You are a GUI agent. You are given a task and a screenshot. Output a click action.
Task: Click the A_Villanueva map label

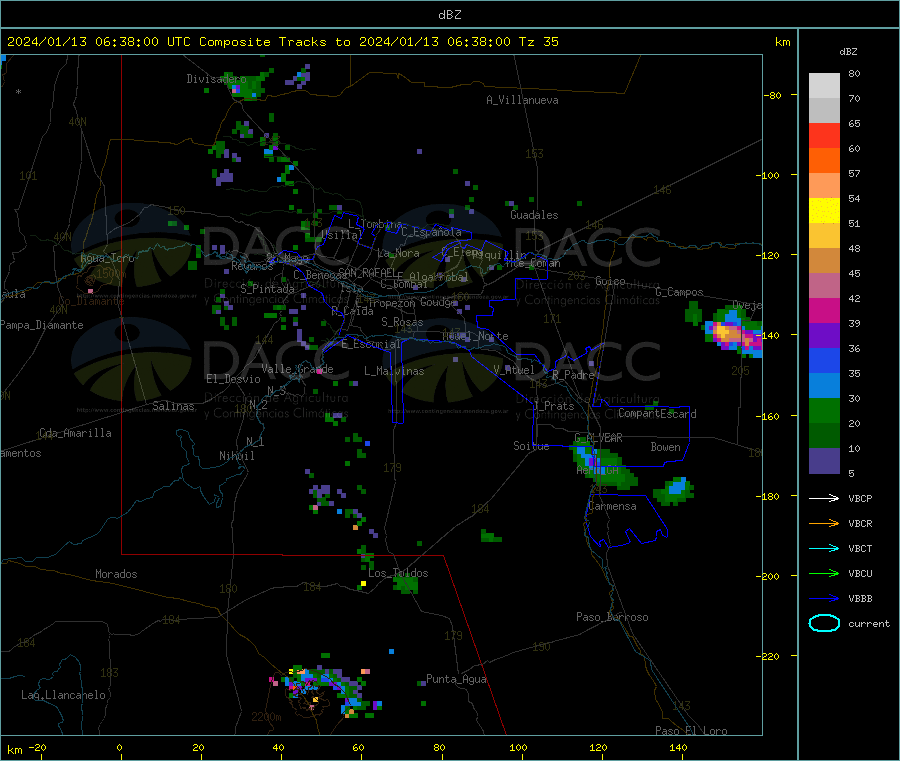pyautogui.click(x=522, y=100)
